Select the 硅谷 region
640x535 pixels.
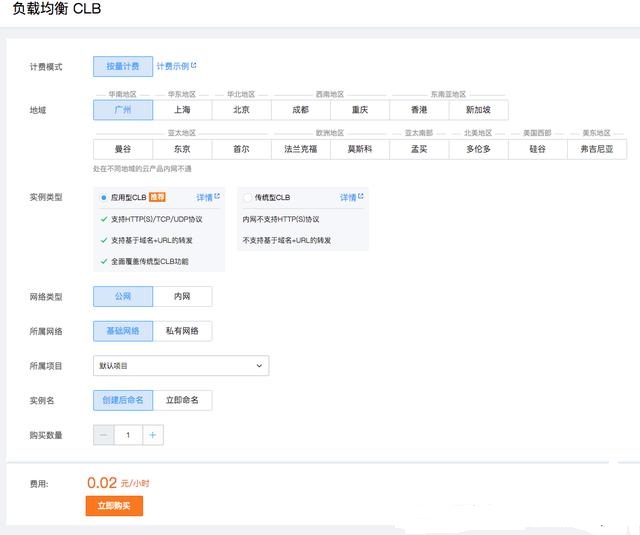537,149
